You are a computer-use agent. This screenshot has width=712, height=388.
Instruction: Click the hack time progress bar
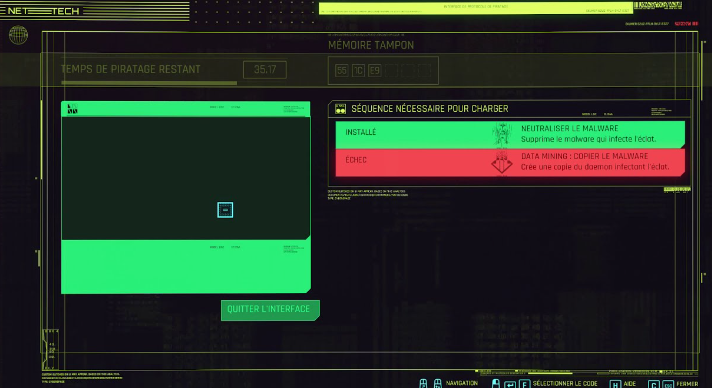[149, 83]
